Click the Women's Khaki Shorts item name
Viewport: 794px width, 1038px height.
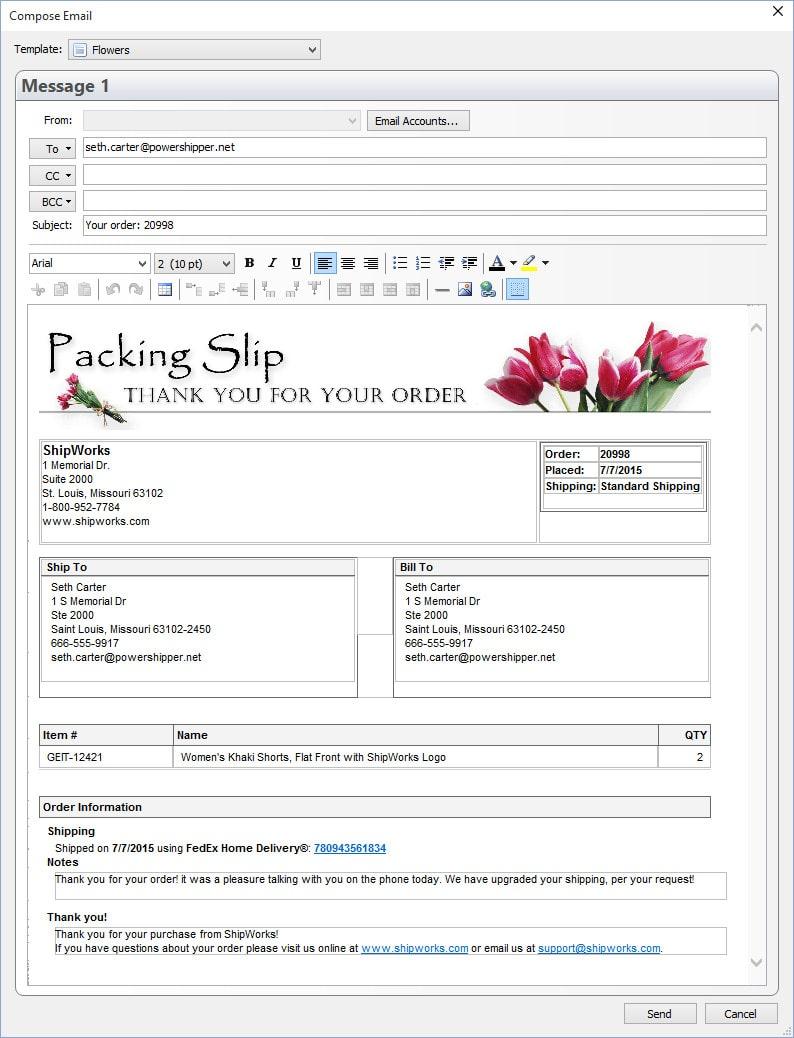point(313,757)
